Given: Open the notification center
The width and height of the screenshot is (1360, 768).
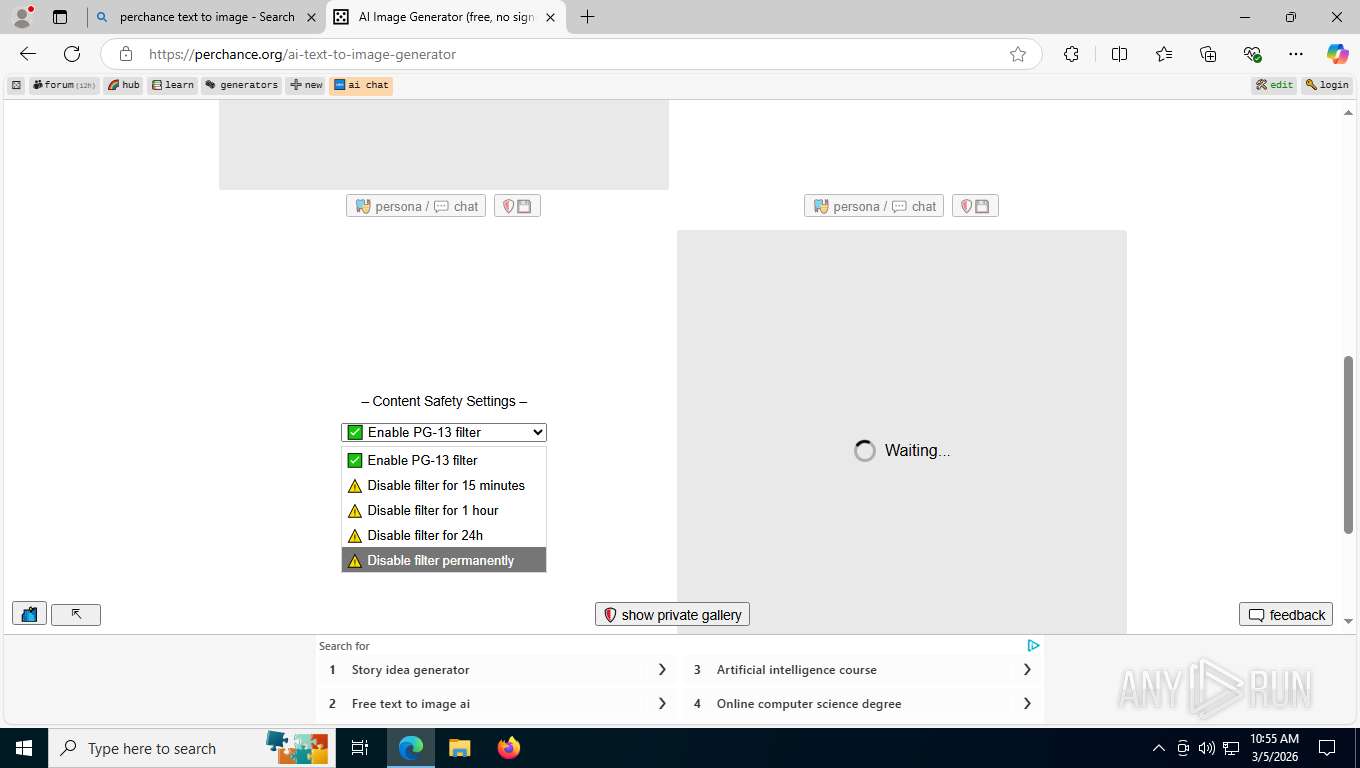Looking at the screenshot, I should 1327,748.
